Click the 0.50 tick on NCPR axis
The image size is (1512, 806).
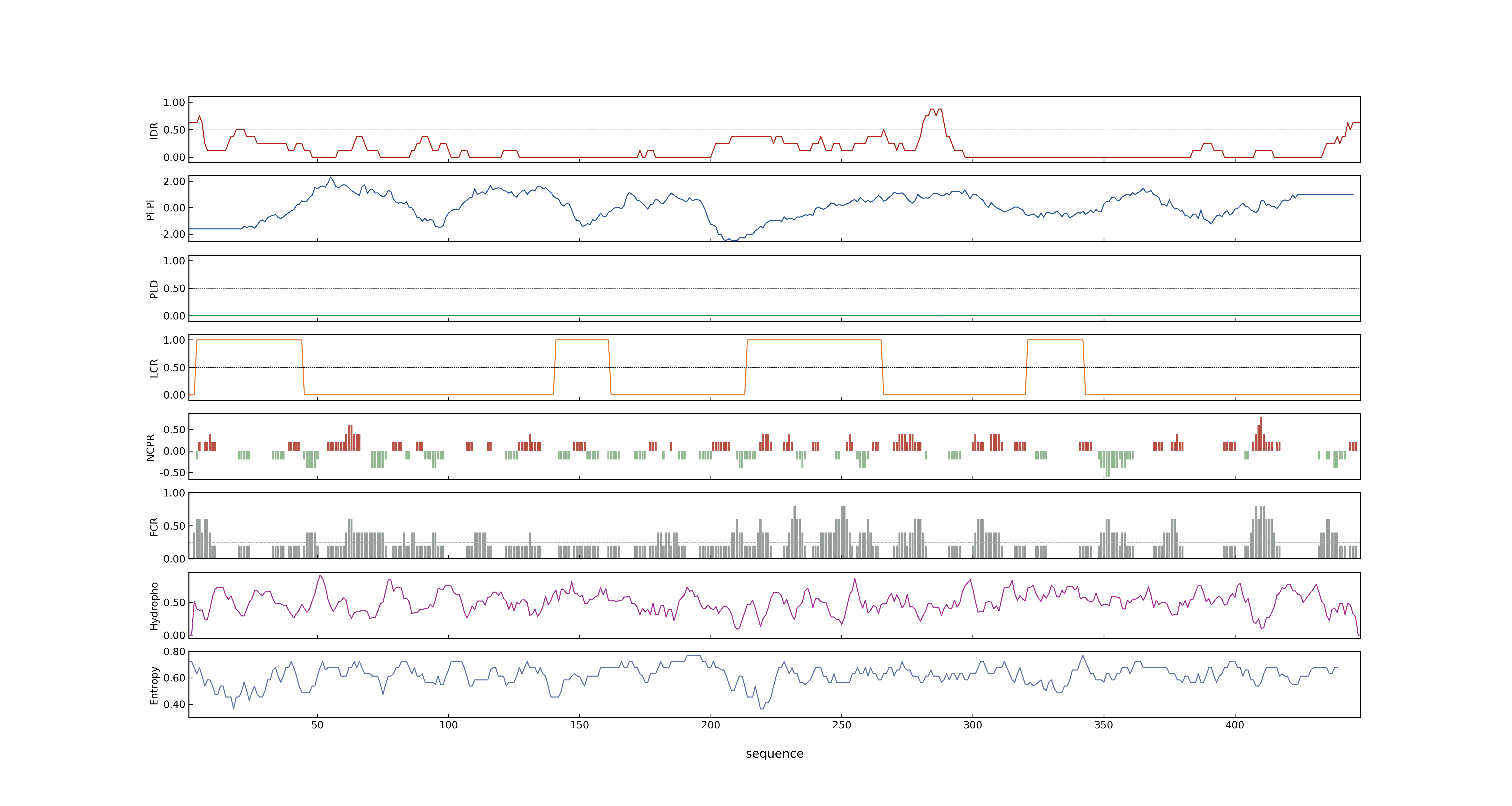point(174,430)
